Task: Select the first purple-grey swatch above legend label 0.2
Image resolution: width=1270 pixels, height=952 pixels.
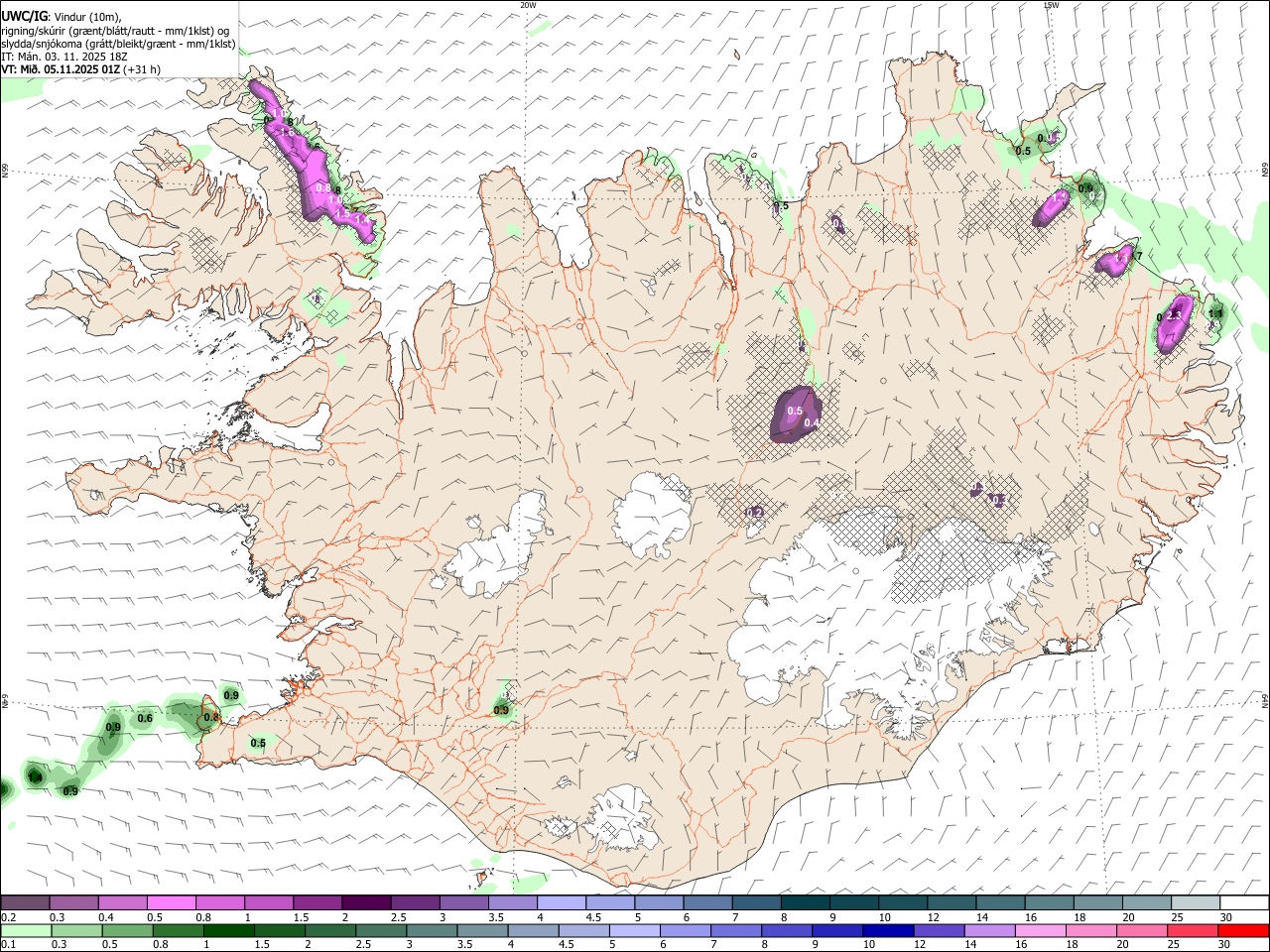Action: [x=25, y=902]
